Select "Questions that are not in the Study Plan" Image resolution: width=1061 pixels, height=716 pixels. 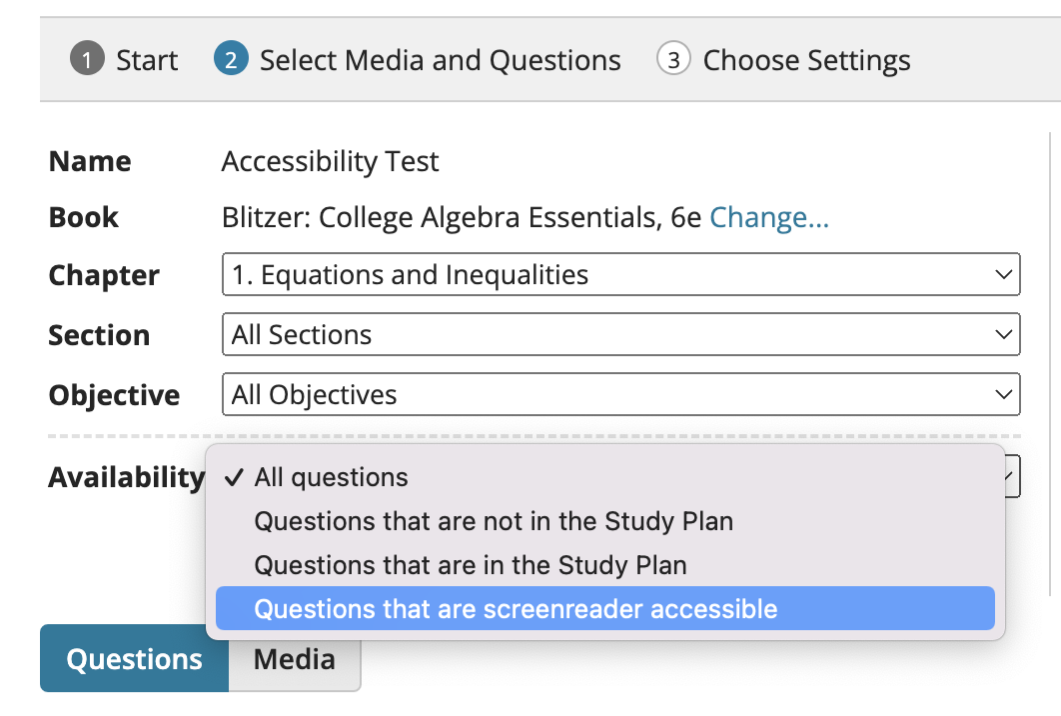click(494, 521)
